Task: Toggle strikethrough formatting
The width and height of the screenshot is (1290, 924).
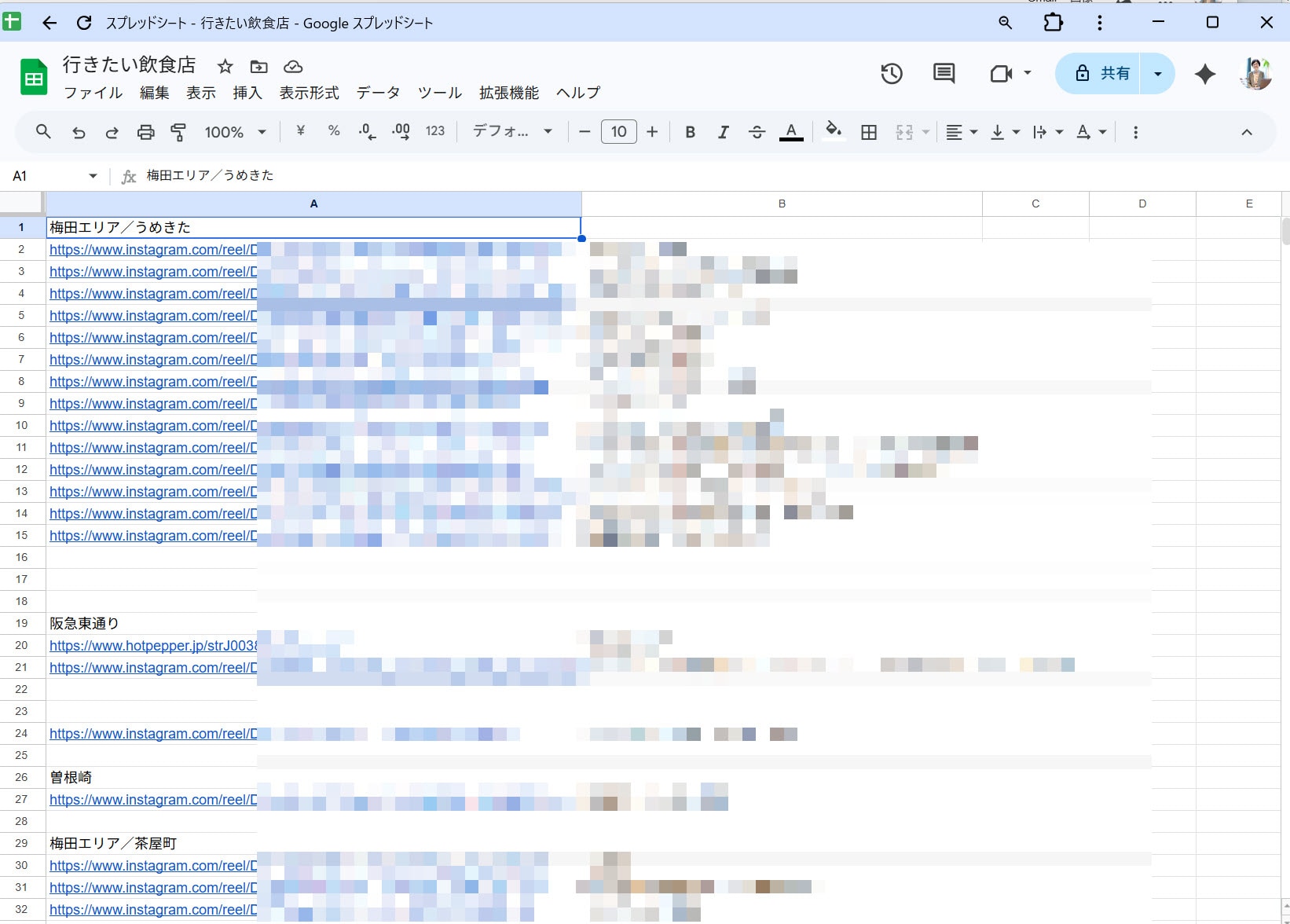Action: [757, 132]
